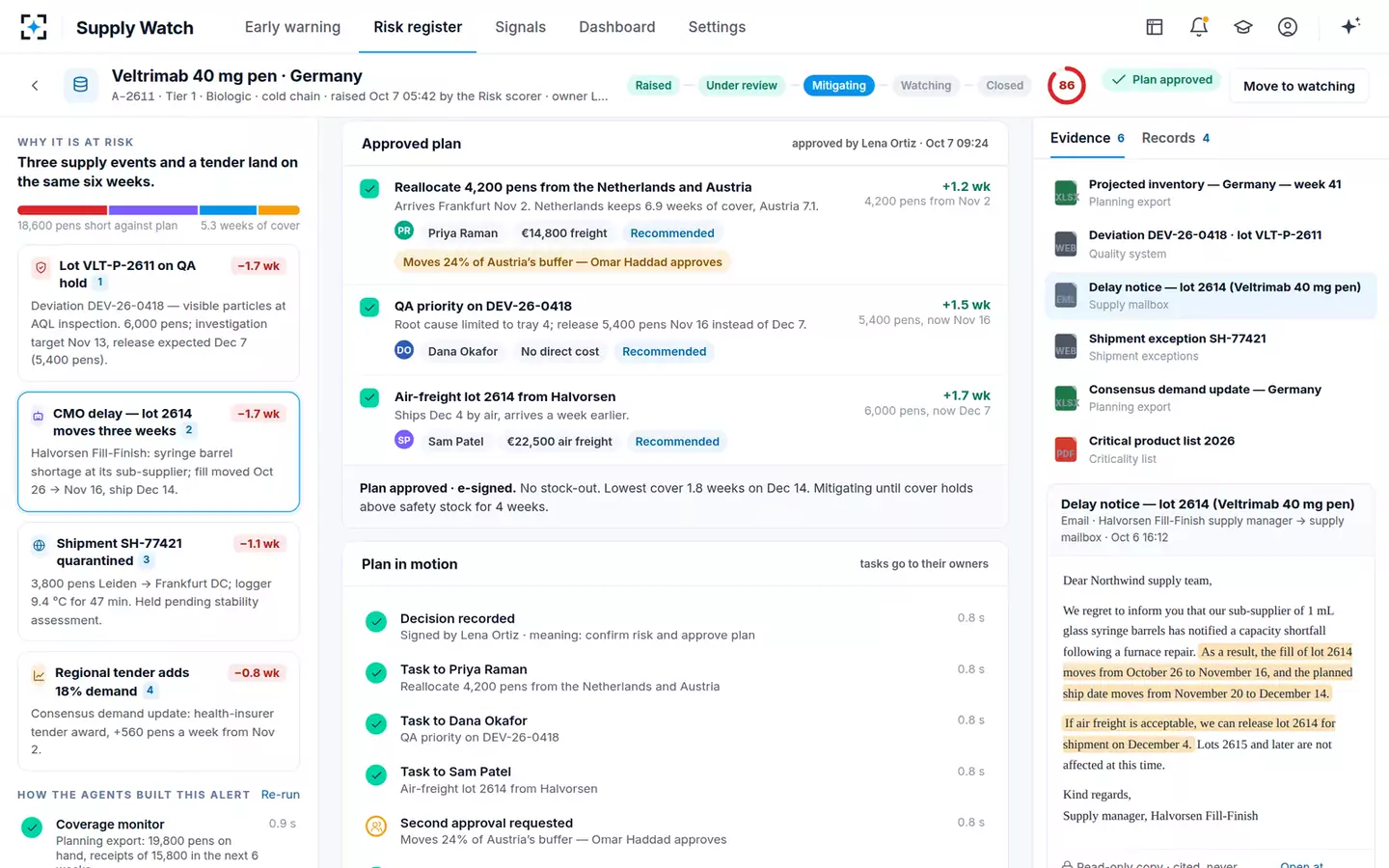This screenshot has height=868, width=1389.
Task: Click the red segment of the risk bar
Action: [62, 210]
